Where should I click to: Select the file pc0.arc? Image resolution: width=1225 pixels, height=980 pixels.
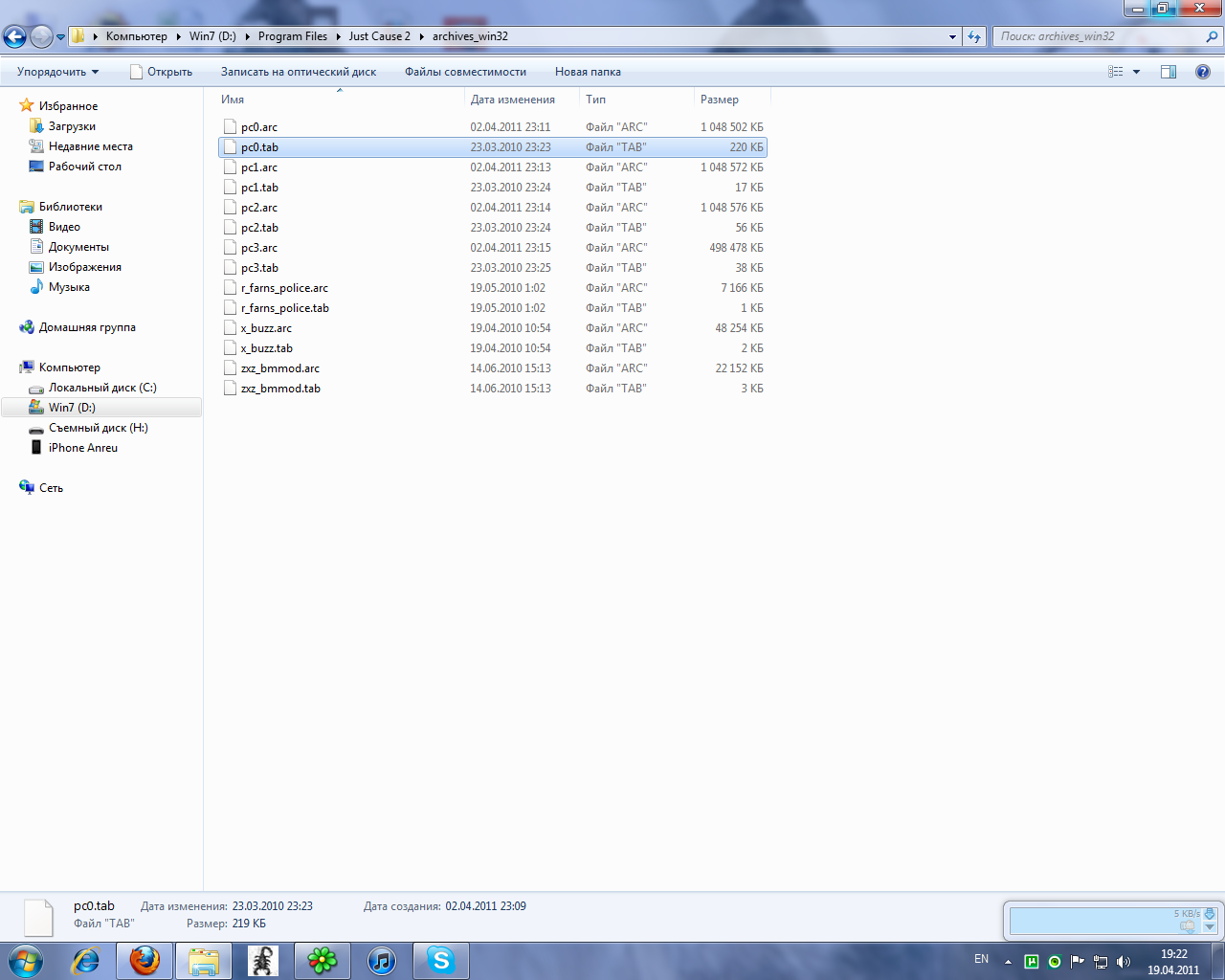point(493,127)
